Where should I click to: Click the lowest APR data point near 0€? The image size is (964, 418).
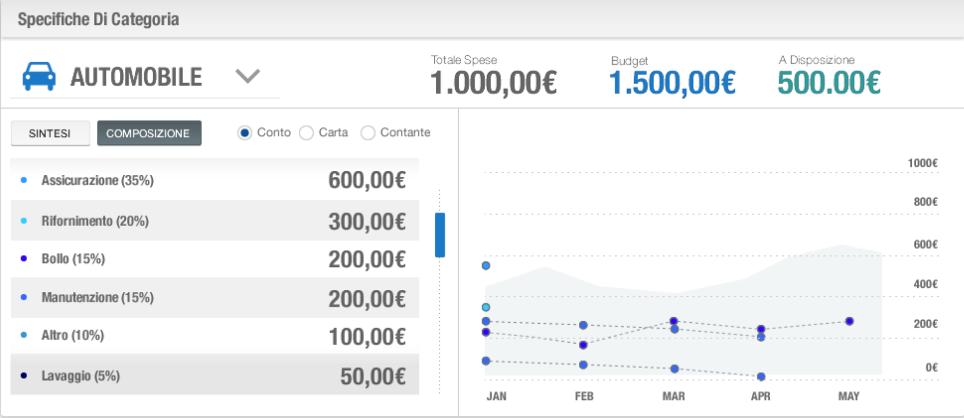coord(761,376)
